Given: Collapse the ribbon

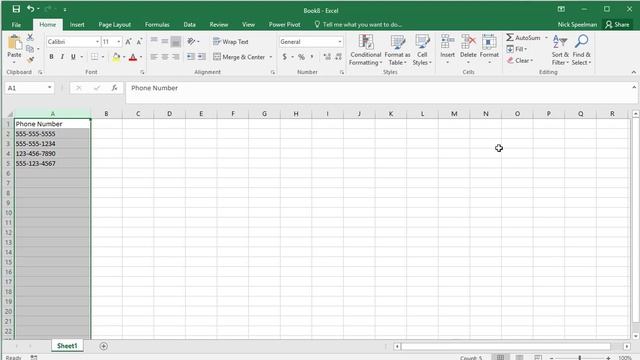Looking at the screenshot, I should 633,72.
